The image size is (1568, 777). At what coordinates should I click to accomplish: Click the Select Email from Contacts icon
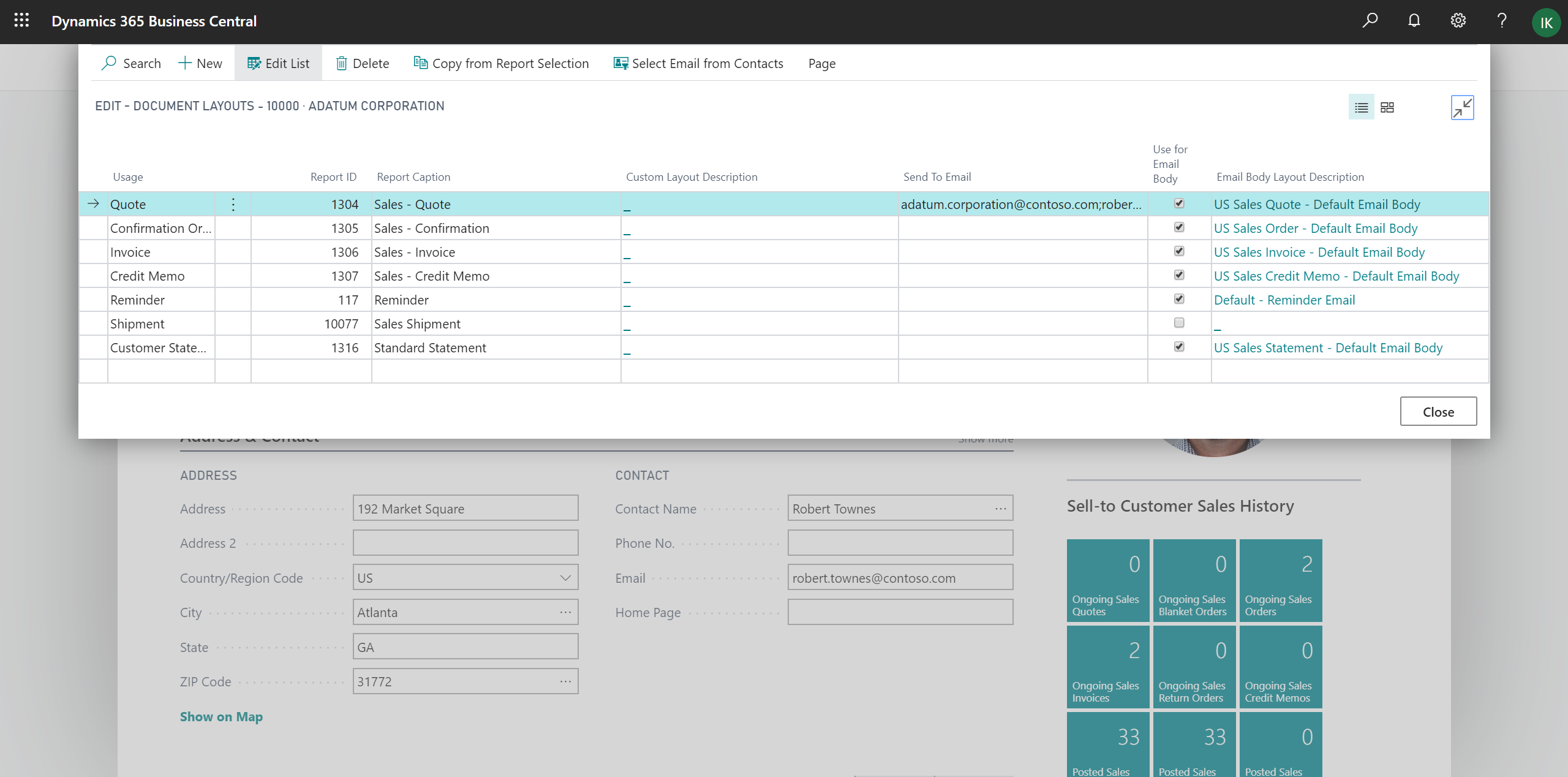[x=618, y=63]
